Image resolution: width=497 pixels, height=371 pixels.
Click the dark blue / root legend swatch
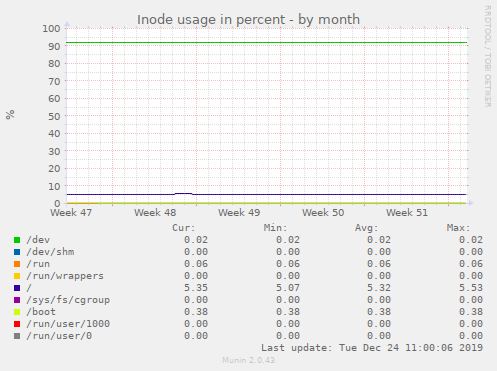point(17,288)
